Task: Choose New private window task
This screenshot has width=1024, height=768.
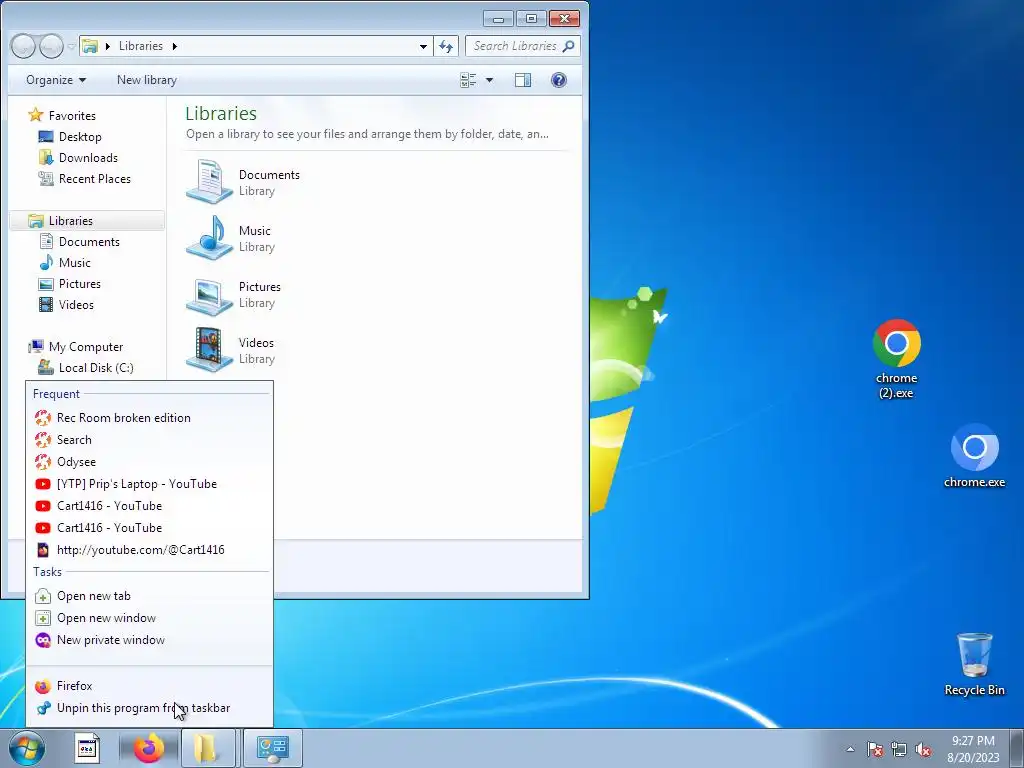Action: pyautogui.click(x=149, y=640)
